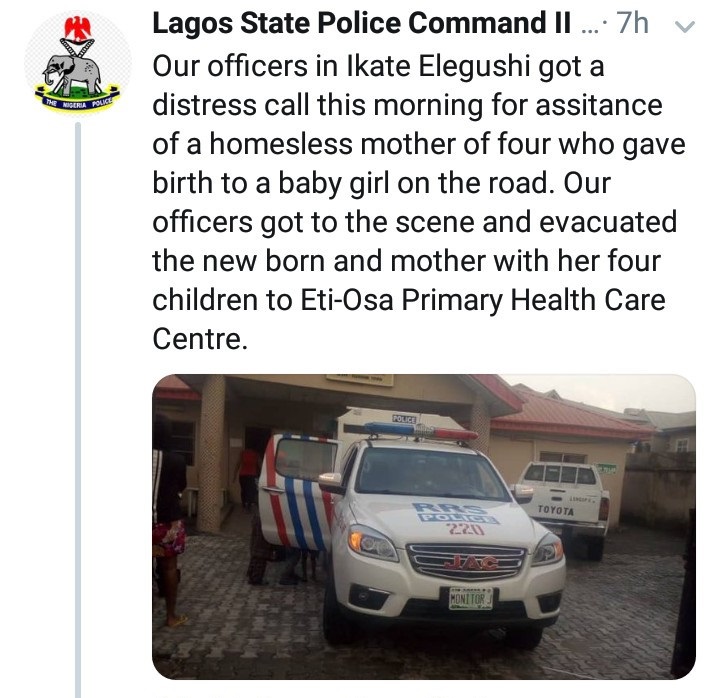Expand the tweet options chevron
This screenshot has height=698, width=720.
684,27
